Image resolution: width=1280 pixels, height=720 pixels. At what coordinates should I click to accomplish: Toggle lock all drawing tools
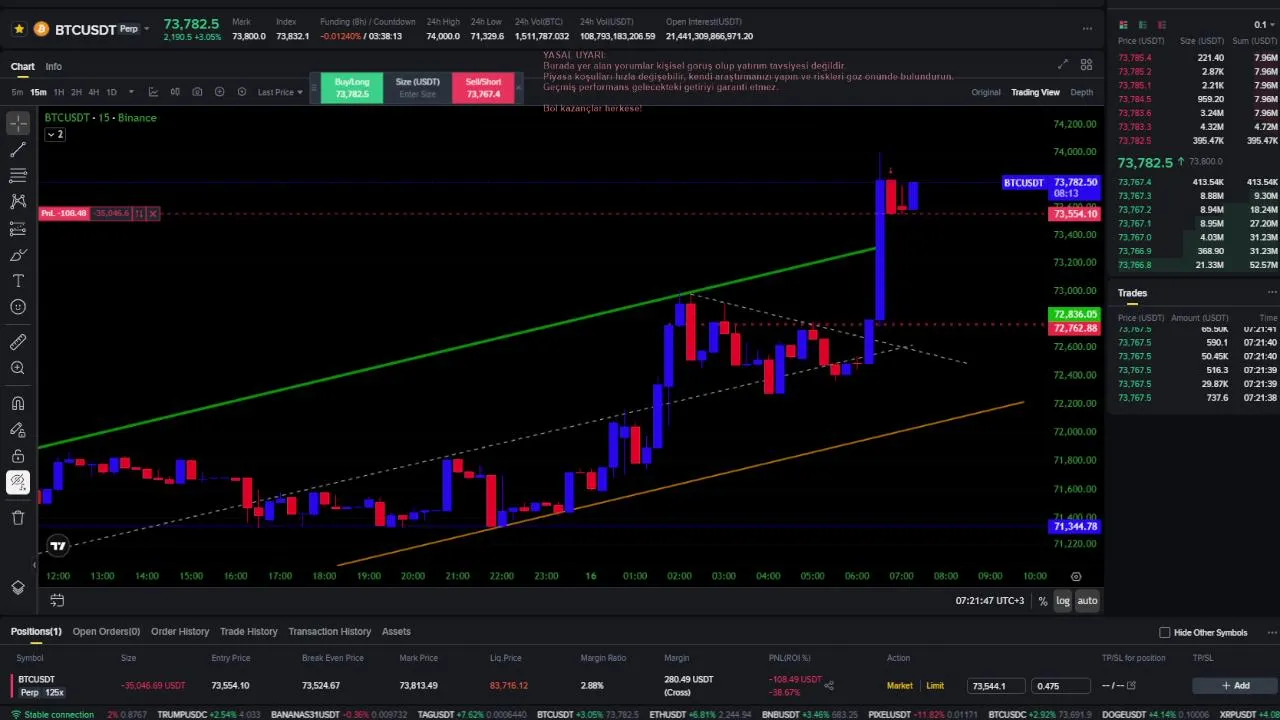tap(18, 456)
